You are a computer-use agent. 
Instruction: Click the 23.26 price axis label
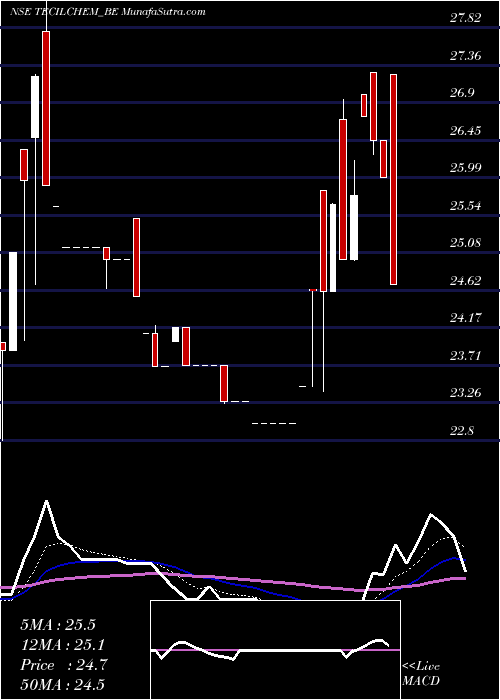(466, 393)
